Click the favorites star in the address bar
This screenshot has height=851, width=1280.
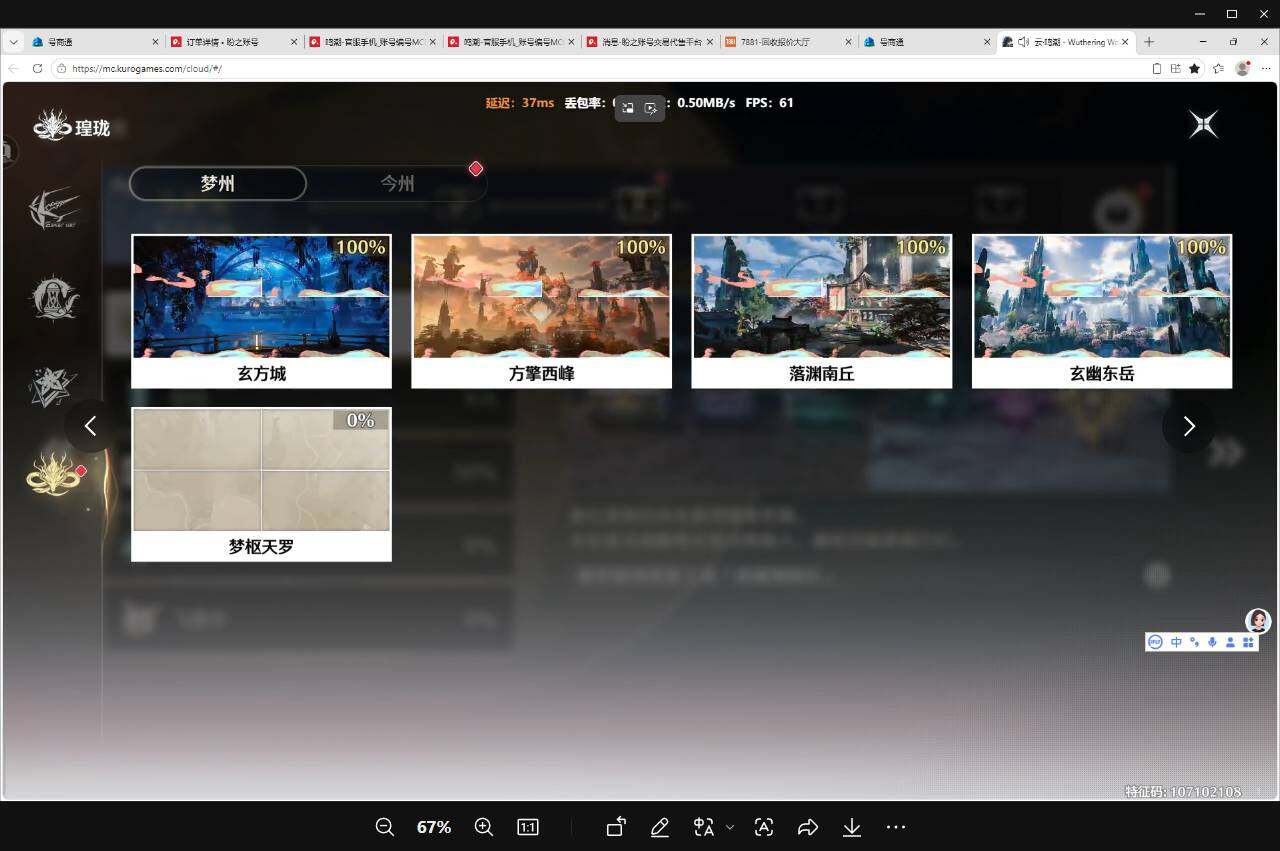coord(1194,69)
